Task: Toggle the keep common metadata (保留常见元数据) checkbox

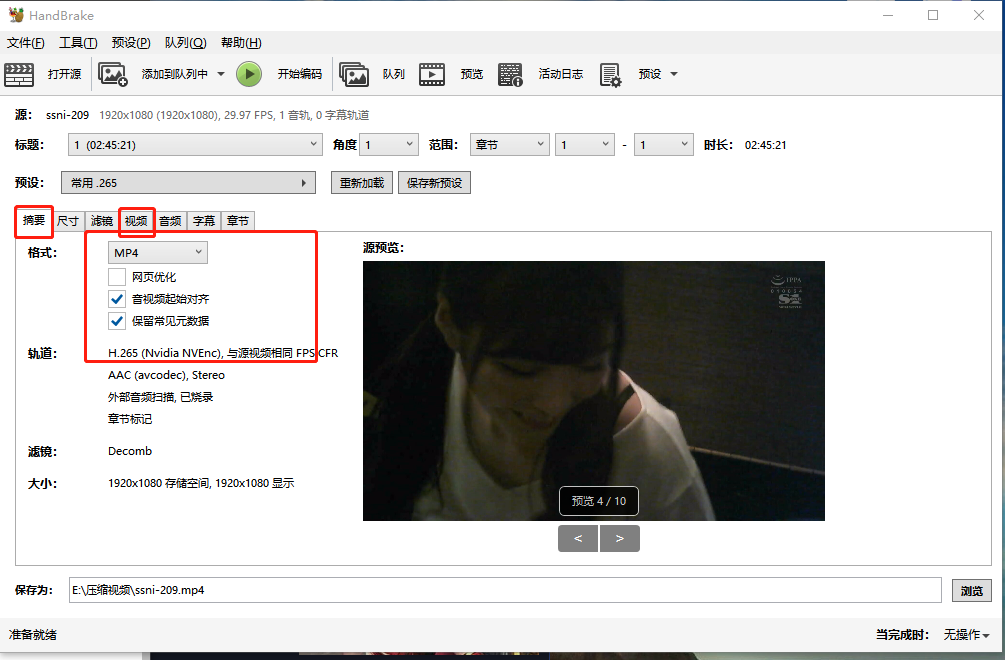Action: [117, 321]
